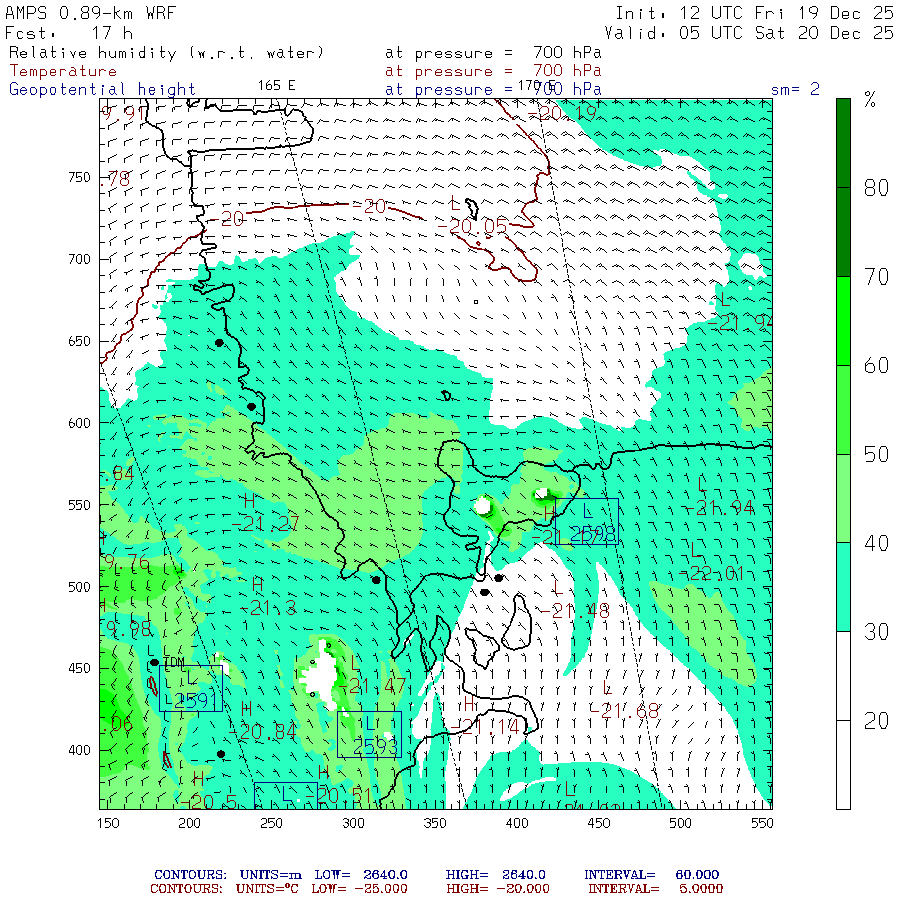Click the '%' unit symbol above colorbar
900x900 pixels.
[x=870, y=100]
